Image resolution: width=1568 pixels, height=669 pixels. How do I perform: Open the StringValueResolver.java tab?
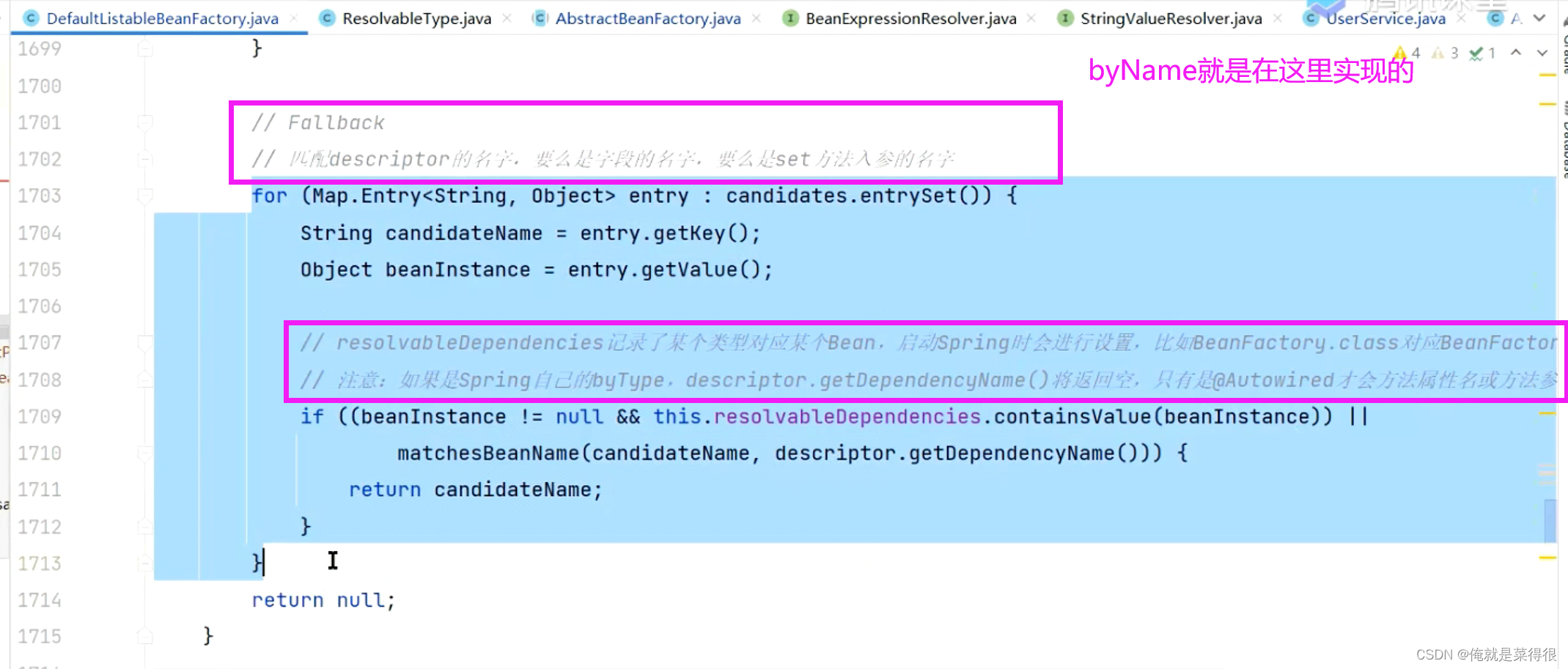(1171, 18)
